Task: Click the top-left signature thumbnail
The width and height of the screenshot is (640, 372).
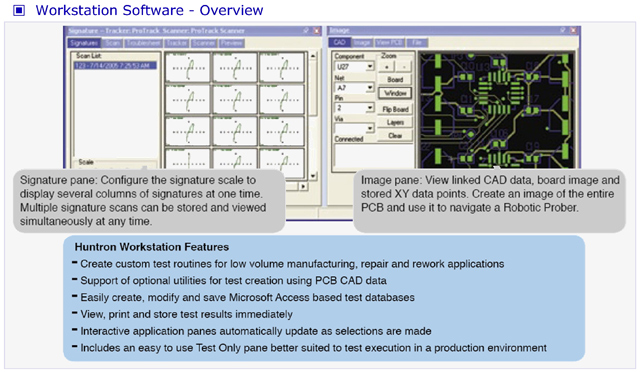Action: click(187, 67)
